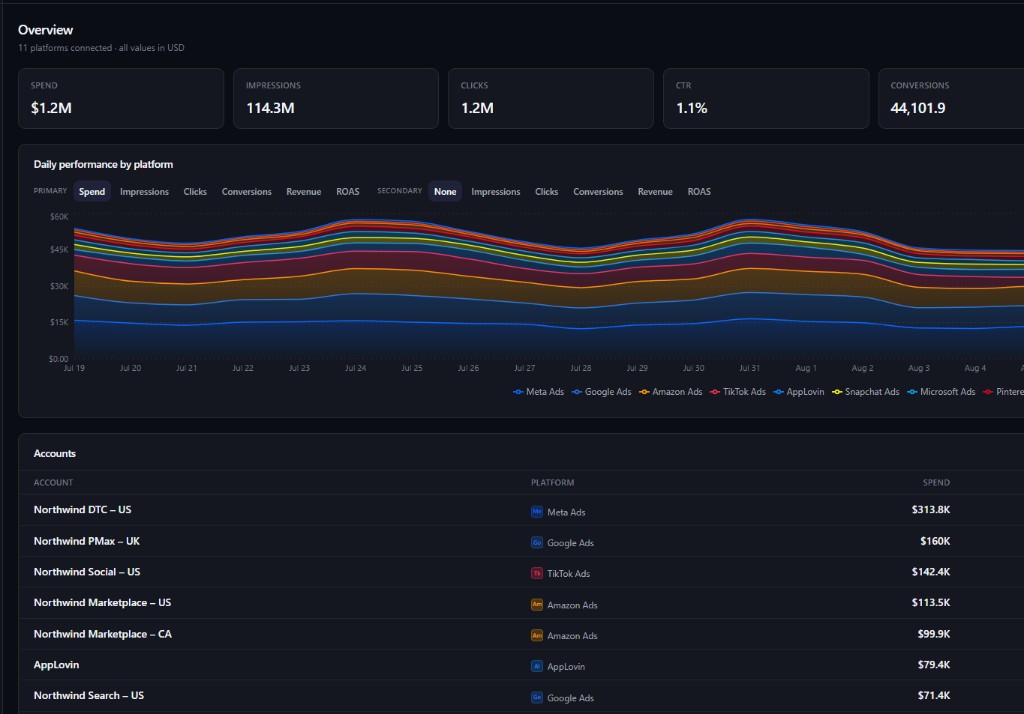The width and height of the screenshot is (1024, 714).
Task: Click the Conversions summary card showing 44,101.9
Action: 951,99
